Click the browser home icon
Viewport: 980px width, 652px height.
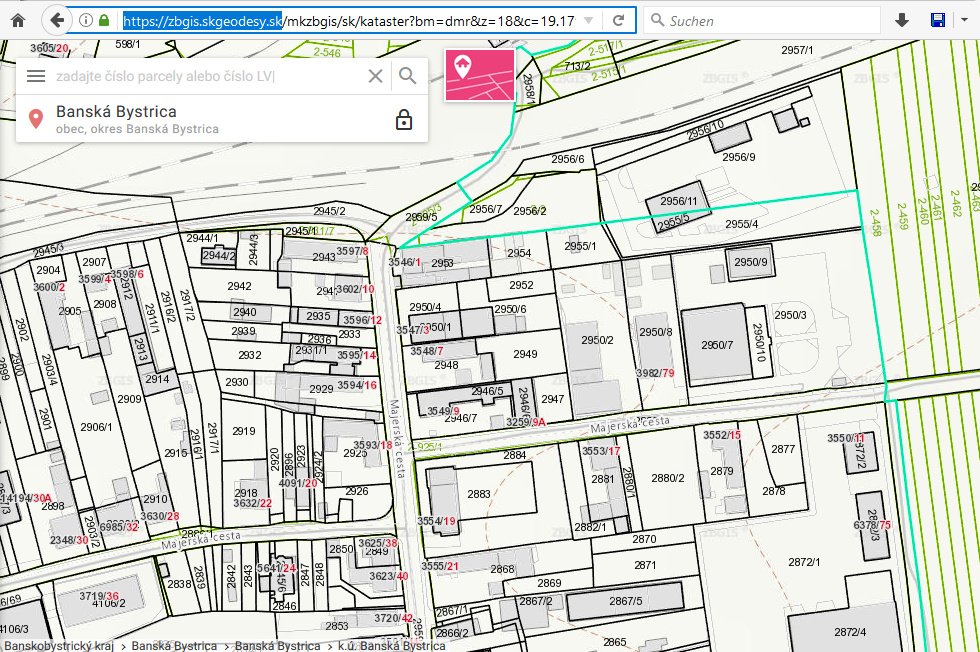coord(16,20)
